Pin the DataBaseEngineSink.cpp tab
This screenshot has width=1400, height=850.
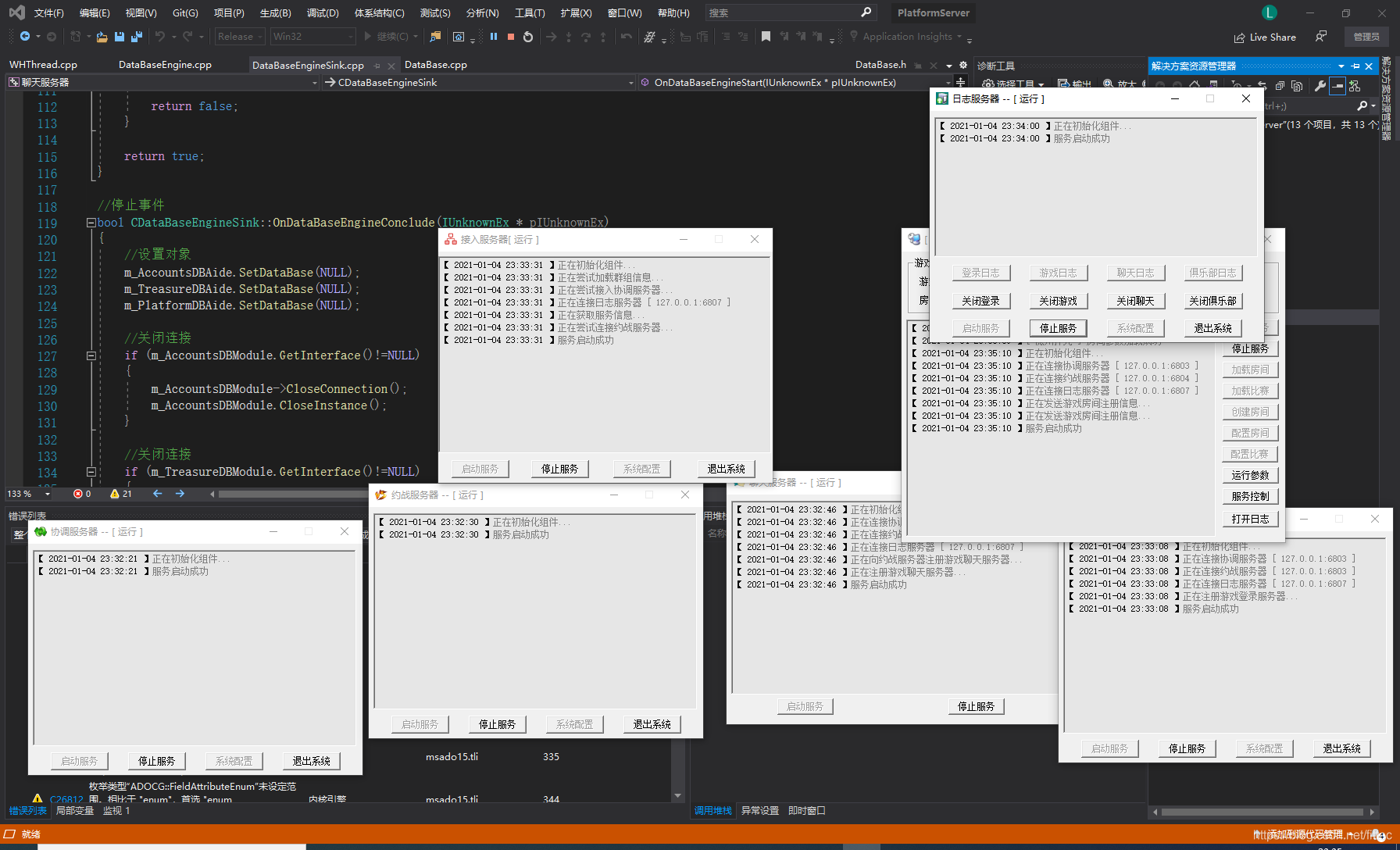[x=377, y=66]
